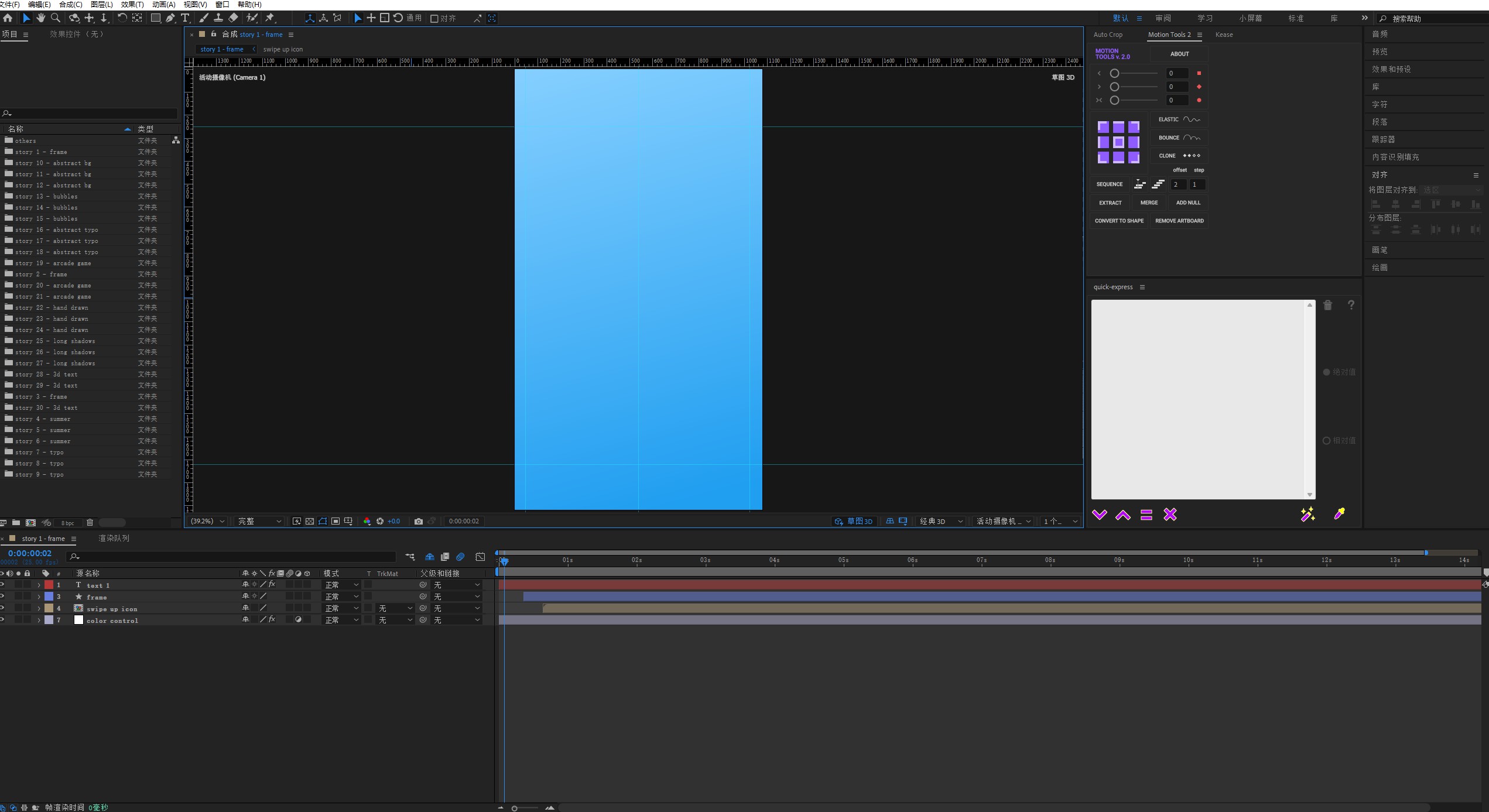Enable motion blur switch in timeline

pyautogui.click(x=460, y=557)
